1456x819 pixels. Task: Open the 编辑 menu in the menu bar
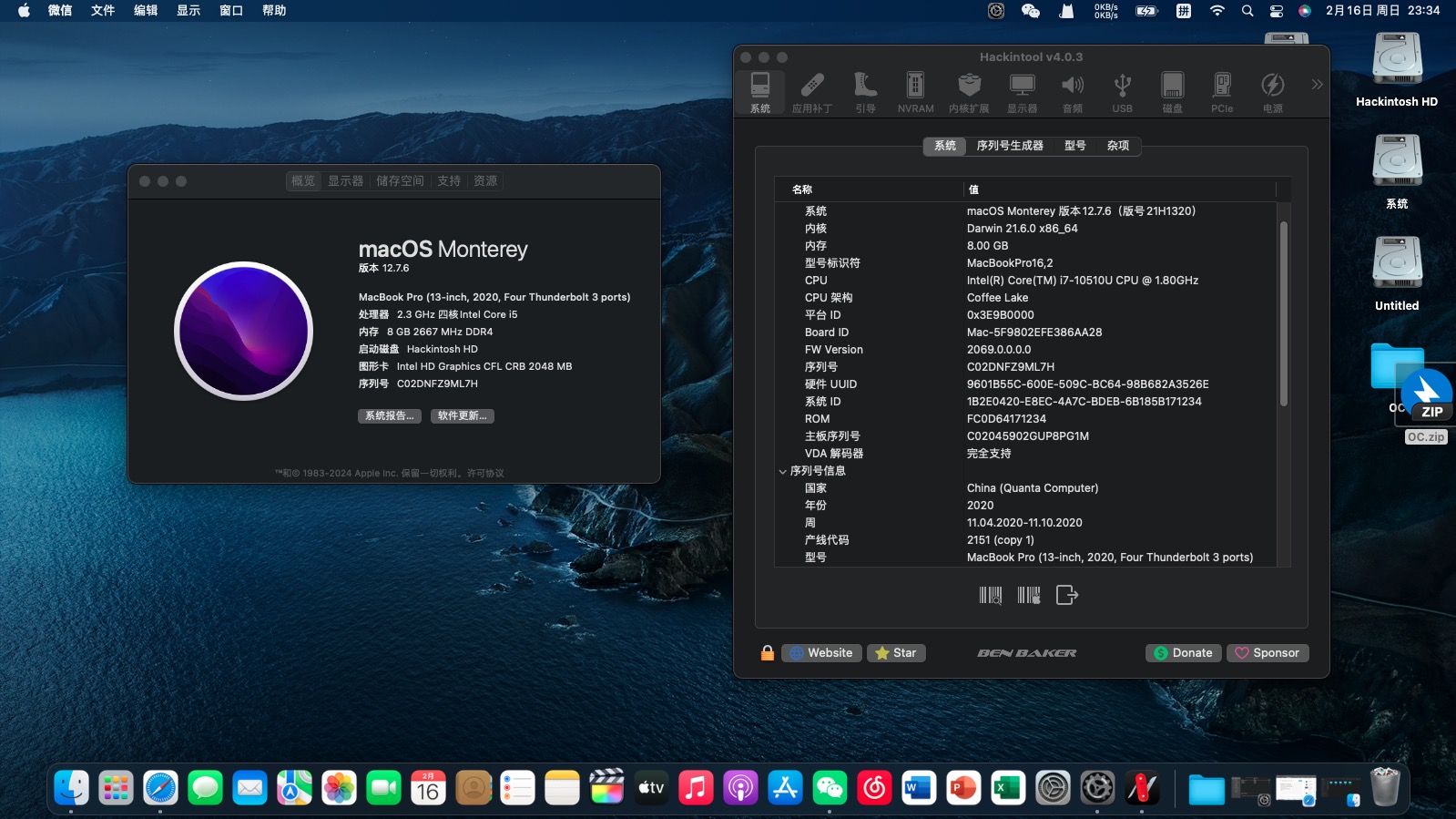[146, 11]
